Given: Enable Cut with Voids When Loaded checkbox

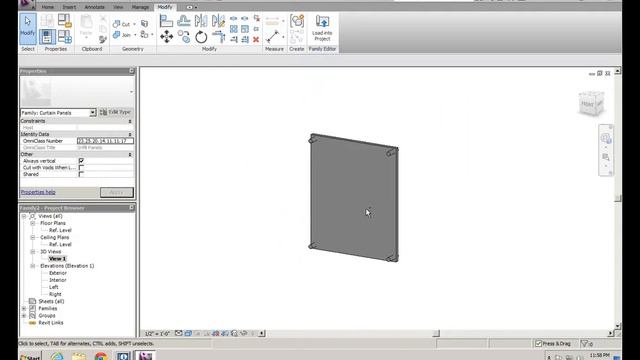Looking at the screenshot, I should [x=81, y=168].
